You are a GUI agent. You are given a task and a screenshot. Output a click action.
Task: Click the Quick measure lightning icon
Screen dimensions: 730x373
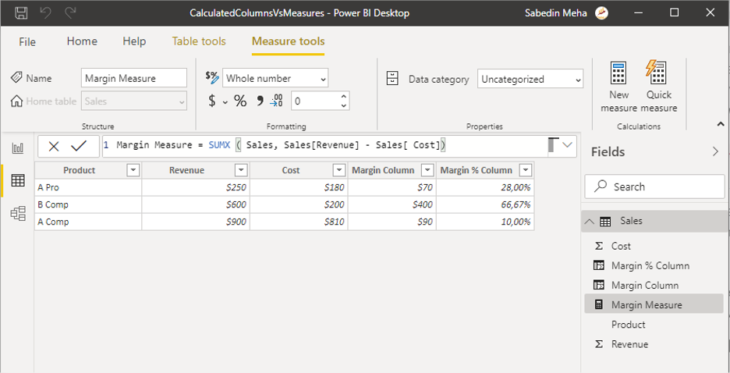click(x=656, y=72)
